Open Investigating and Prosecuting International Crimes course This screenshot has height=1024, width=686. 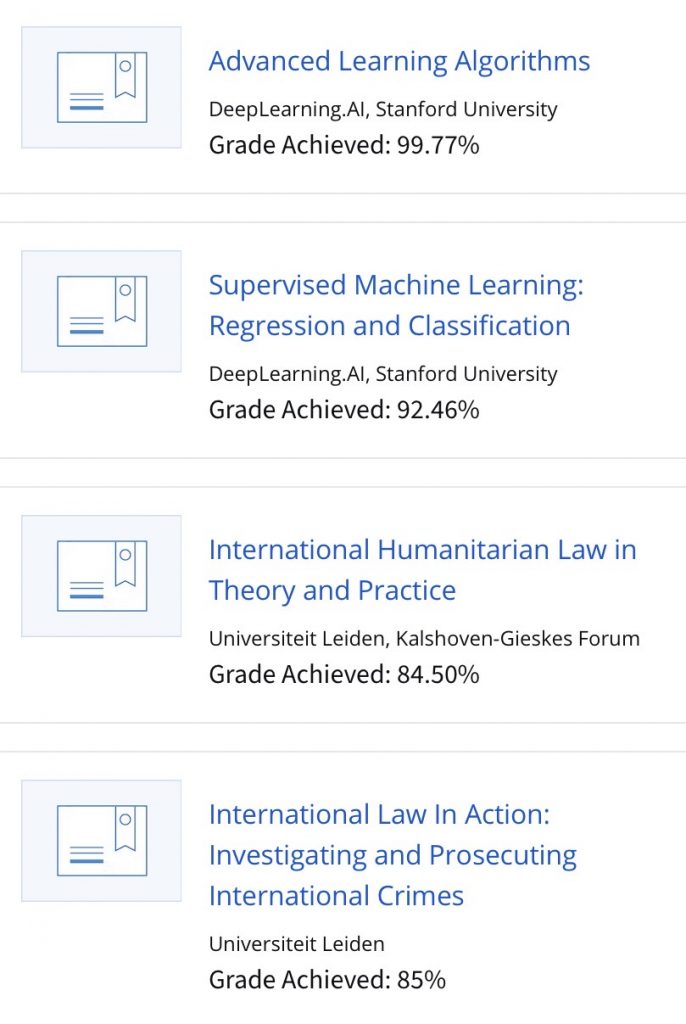pos(392,855)
